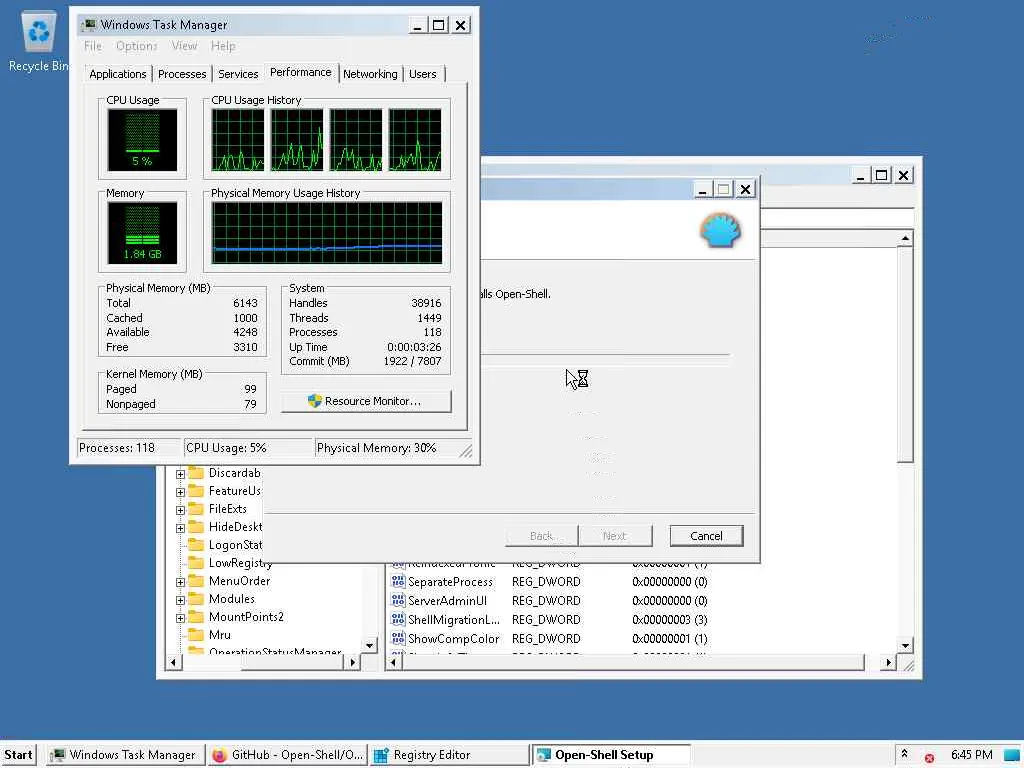
Task: Click the Open-Shell shell logo icon
Action: (x=720, y=230)
